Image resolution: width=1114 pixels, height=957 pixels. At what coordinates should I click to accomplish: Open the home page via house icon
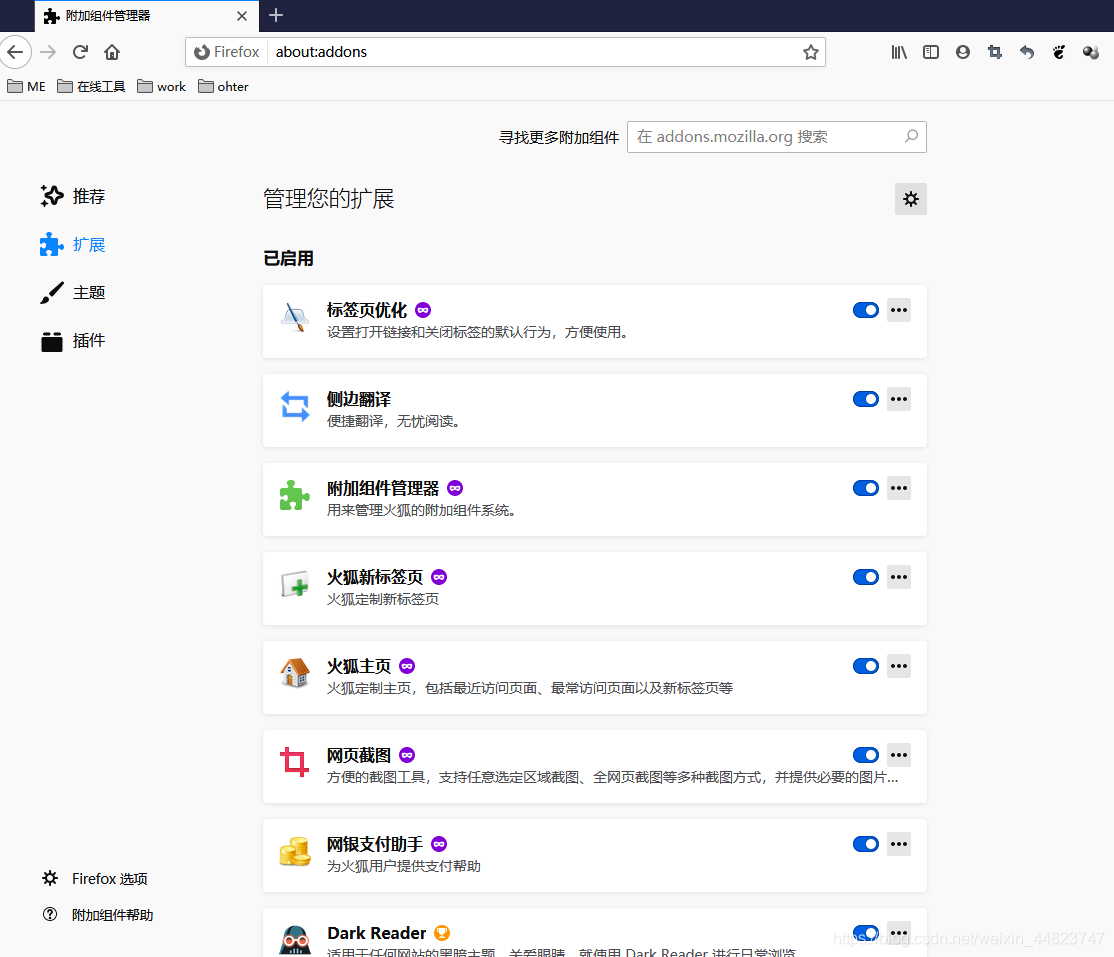(x=112, y=52)
